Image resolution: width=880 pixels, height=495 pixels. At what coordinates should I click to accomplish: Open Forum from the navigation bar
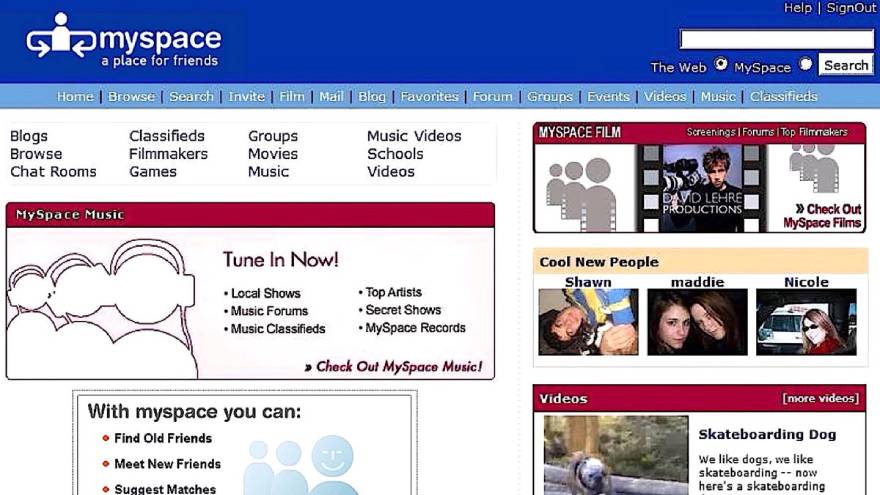tap(492, 97)
